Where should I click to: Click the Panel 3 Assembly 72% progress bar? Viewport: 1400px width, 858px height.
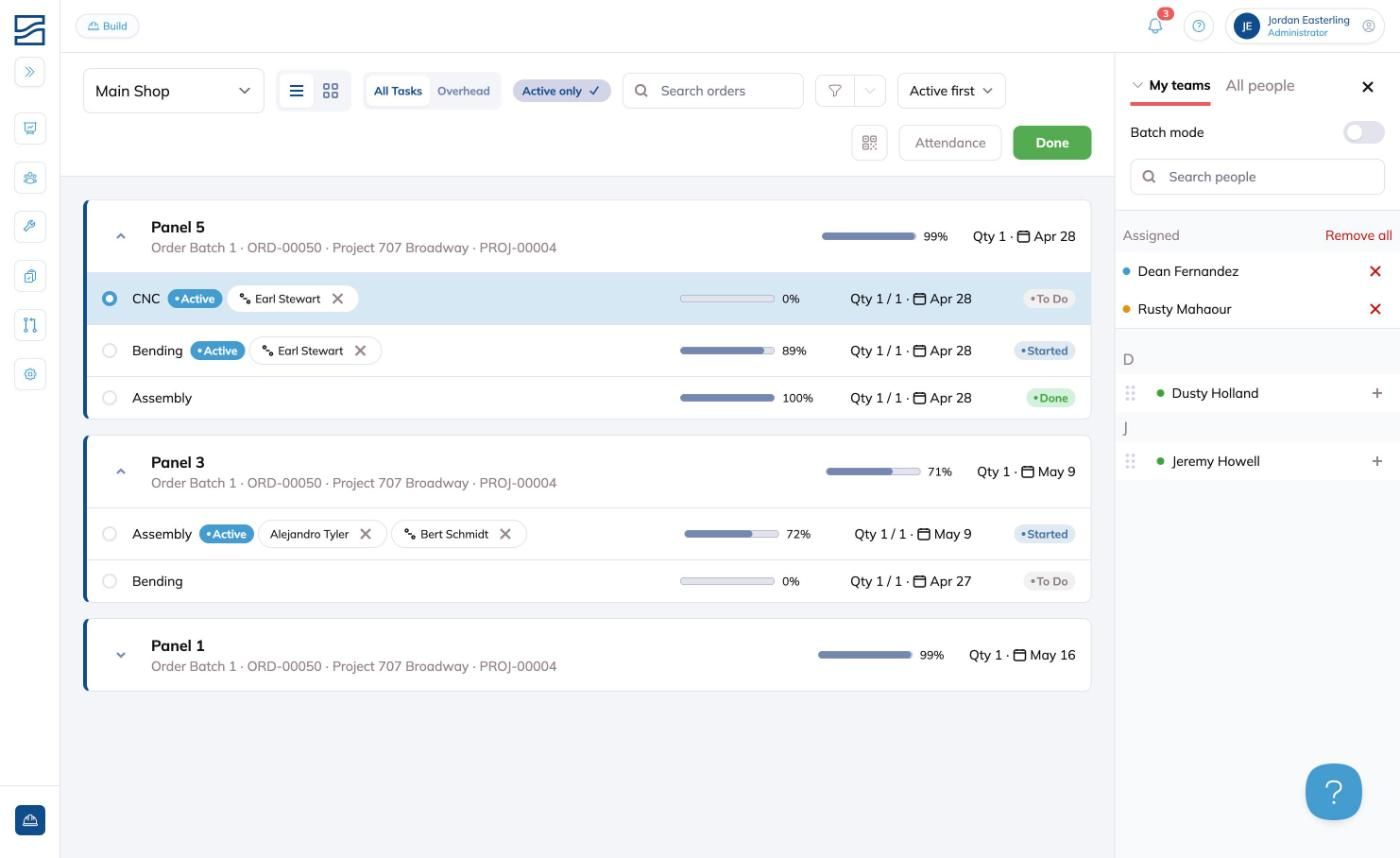(731, 534)
